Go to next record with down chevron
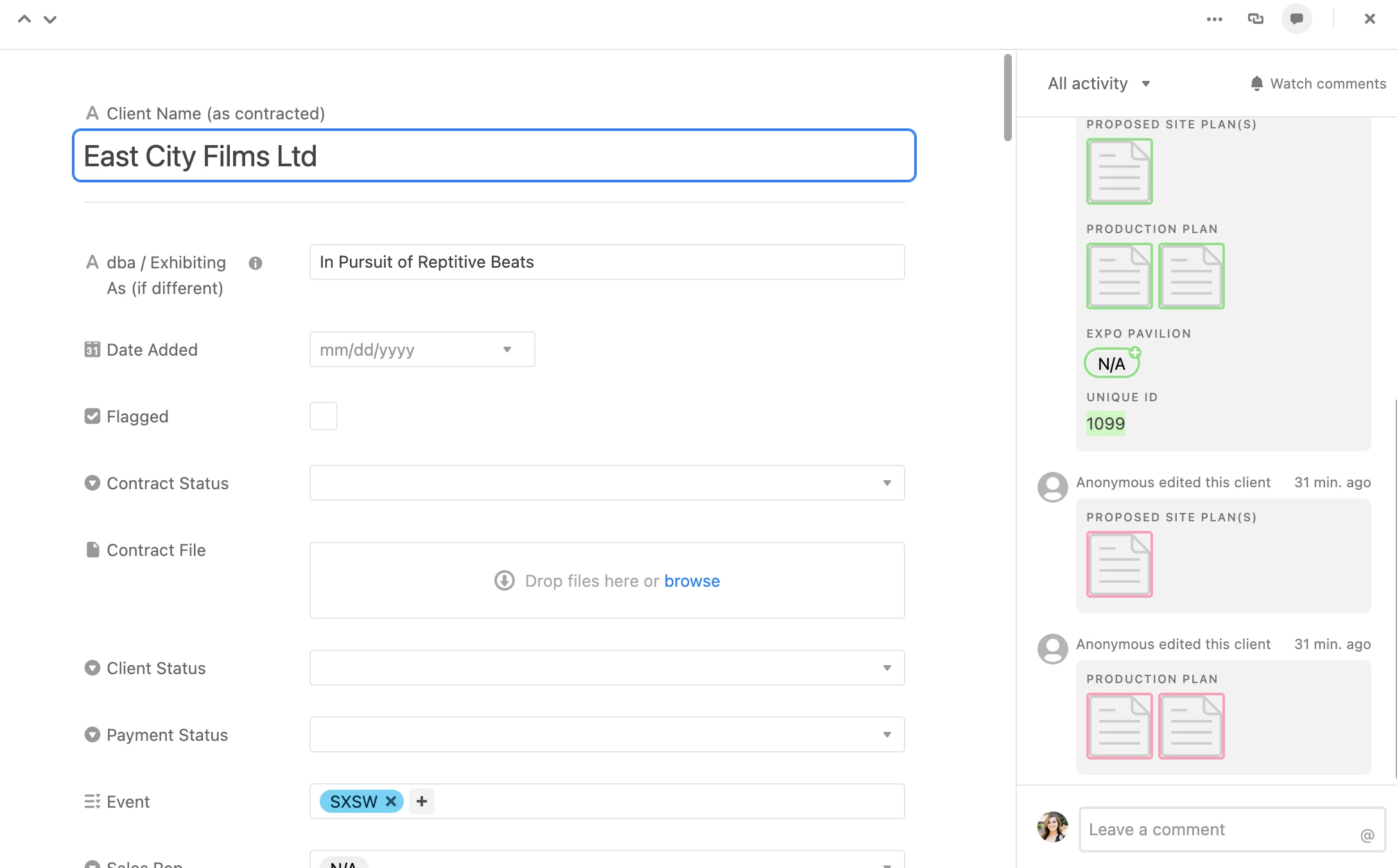The height and width of the screenshot is (868, 1397). [50, 19]
